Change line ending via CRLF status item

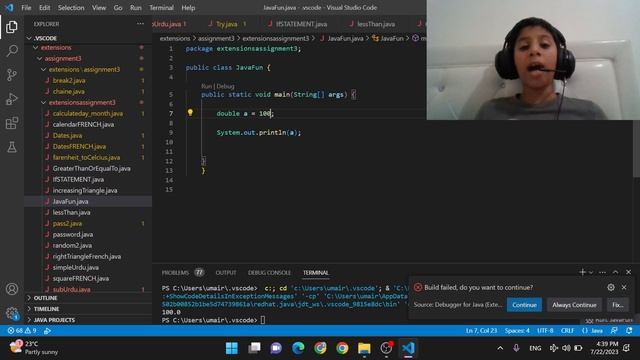567,331
